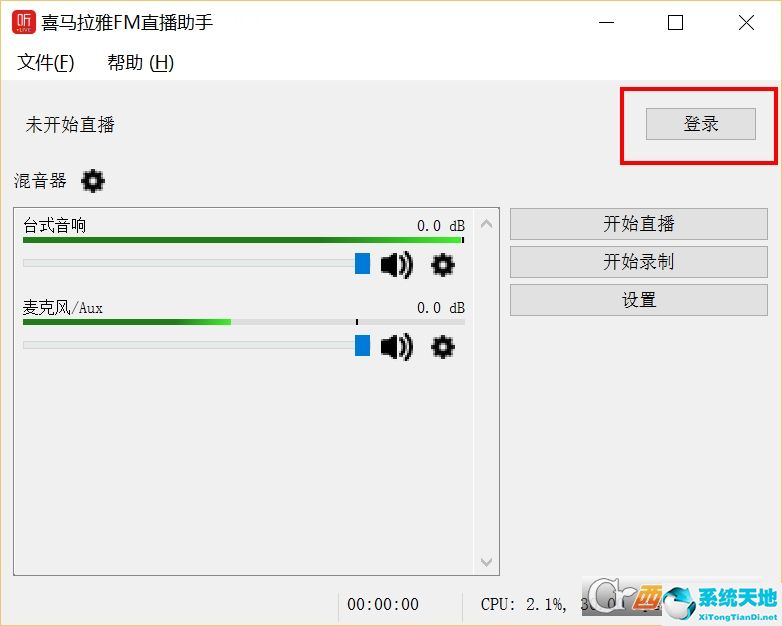Click the 麦克风/Aux source name
Image resolution: width=782 pixels, height=626 pixels.
click(x=63, y=308)
